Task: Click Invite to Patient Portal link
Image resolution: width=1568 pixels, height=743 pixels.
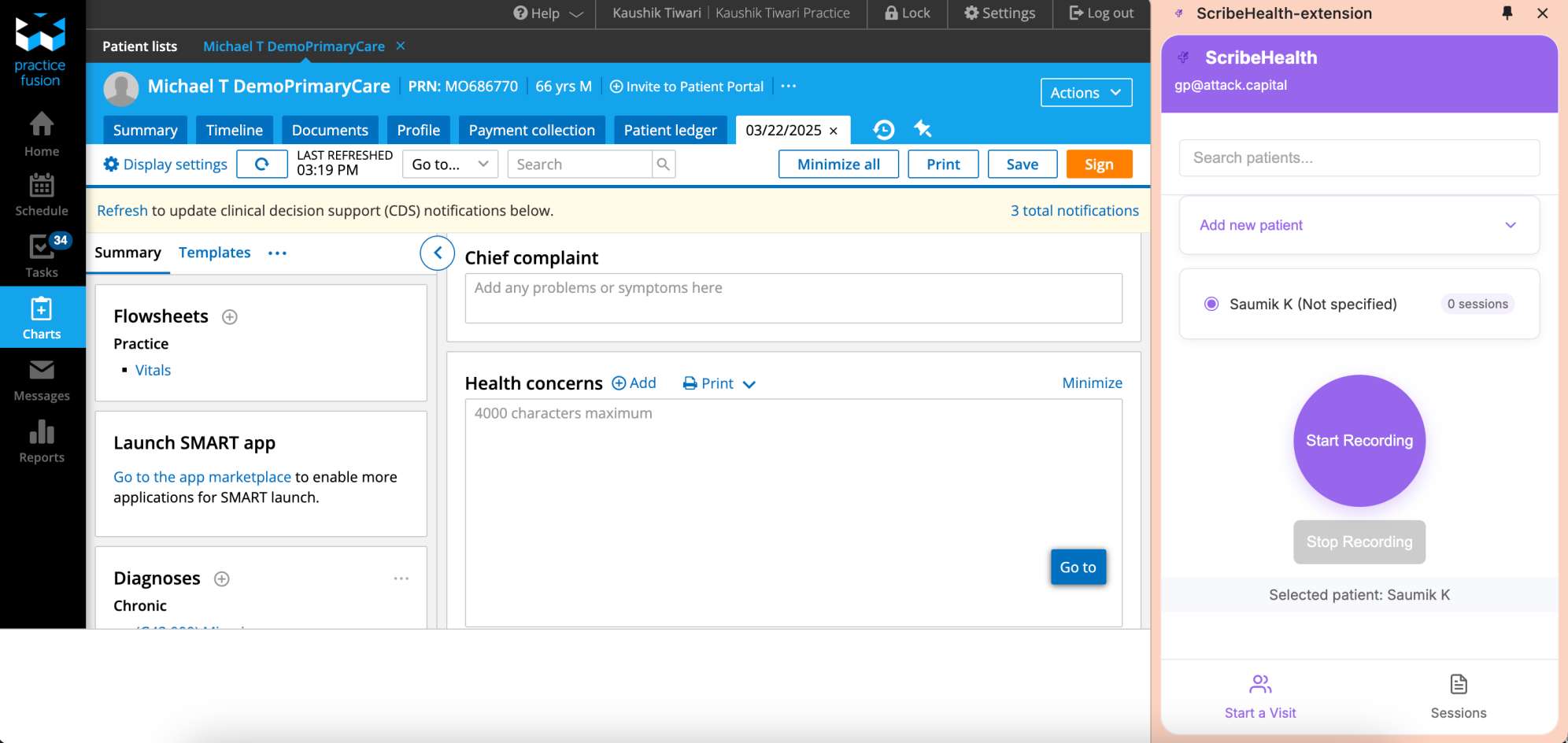Action: [686, 87]
